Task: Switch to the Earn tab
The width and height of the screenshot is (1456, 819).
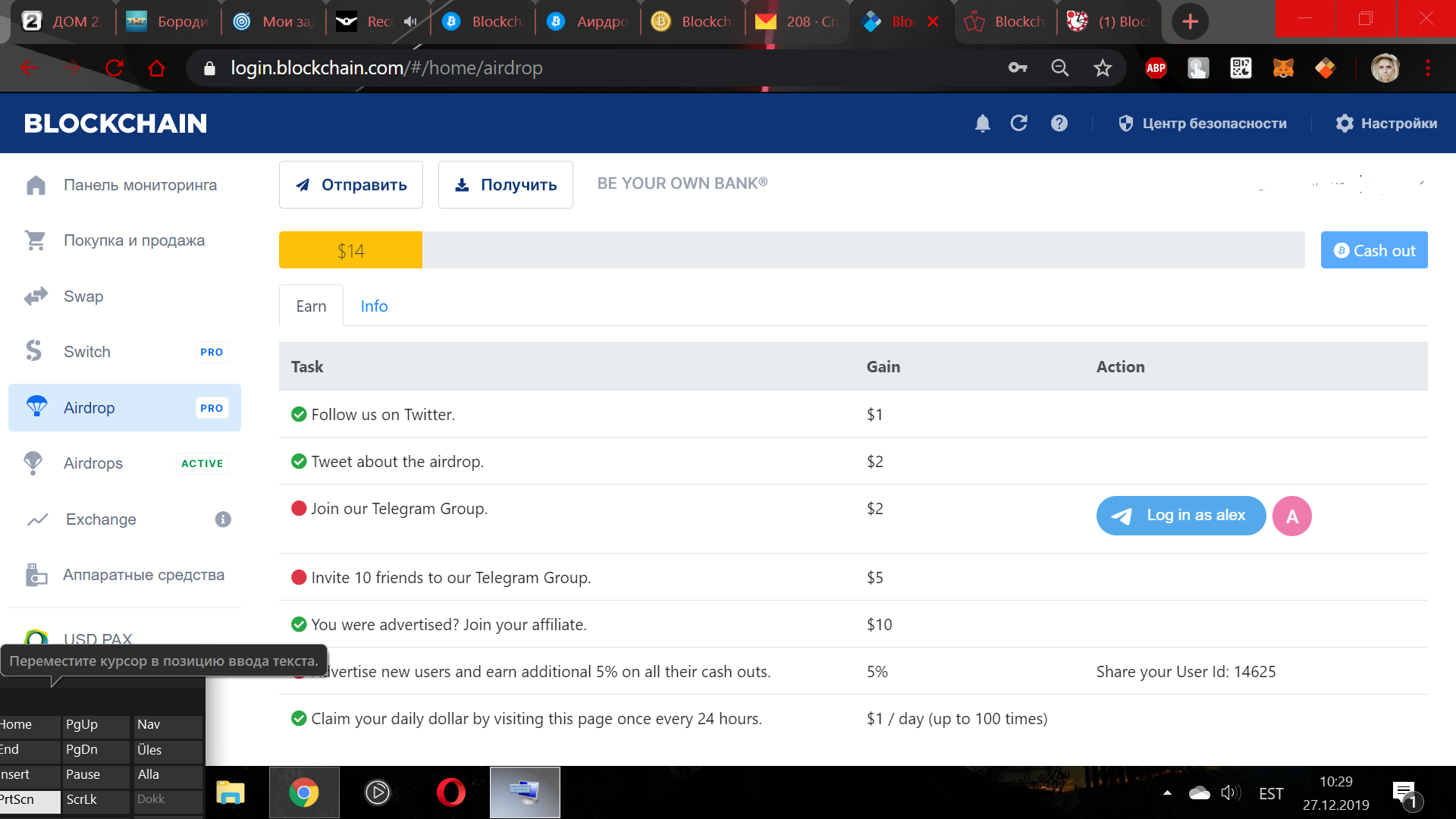Action: (311, 306)
